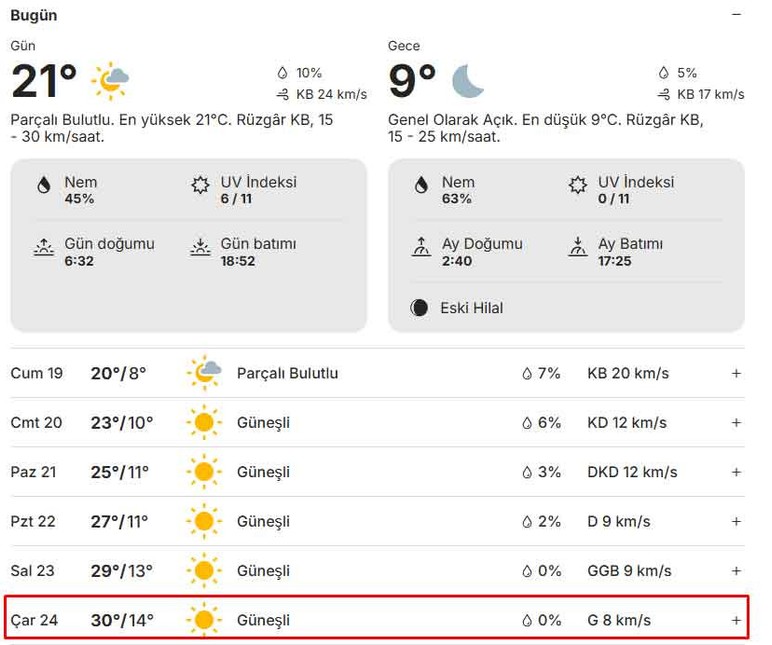Select the Çar 24 day label
Image resolution: width=772 pixels, height=645 pixels.
pyautogui.click(x=34, y=620)
